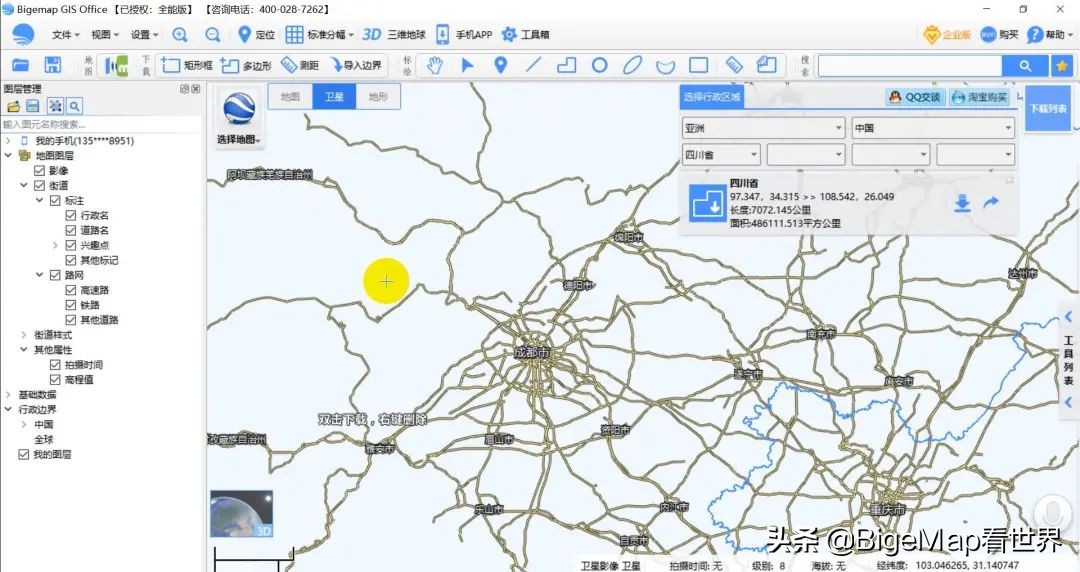Open the 四川省 province dropdown
The width and height of the screenshot is (1080, 572).
721,155
